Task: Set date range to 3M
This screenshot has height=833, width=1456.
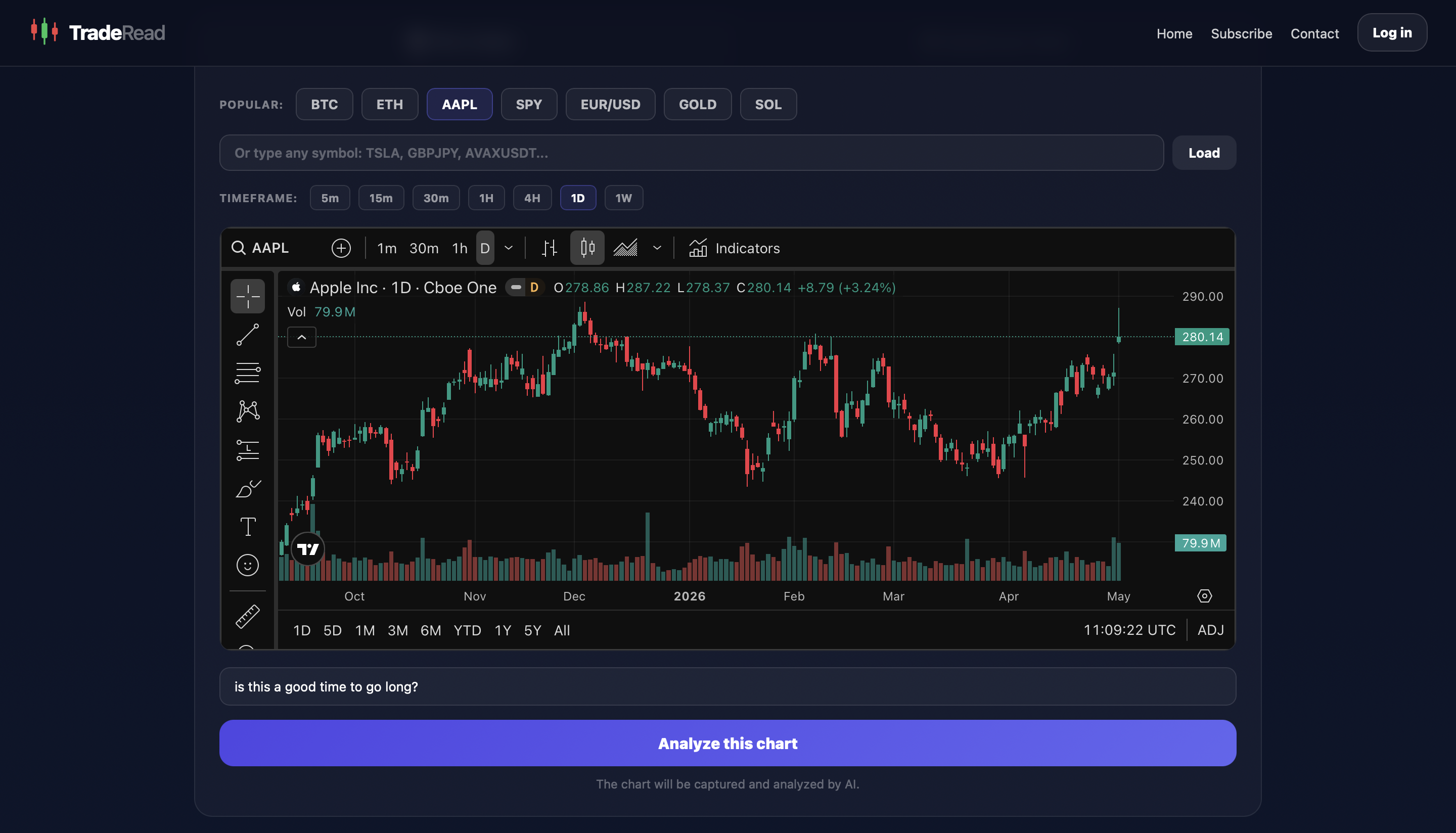Action: coord(397,630)
